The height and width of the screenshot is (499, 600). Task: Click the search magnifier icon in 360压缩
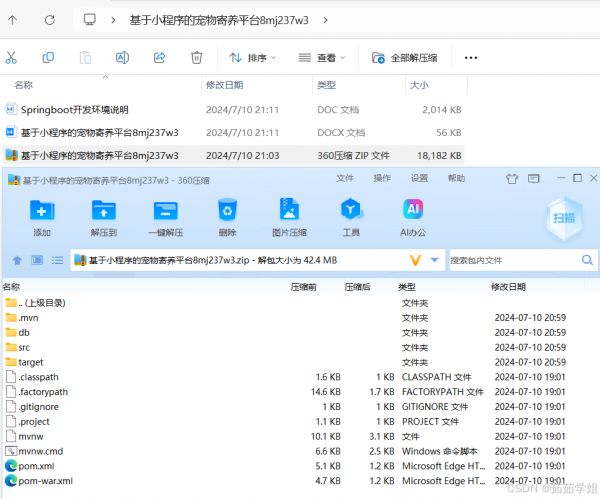click(x=587, y=260)
